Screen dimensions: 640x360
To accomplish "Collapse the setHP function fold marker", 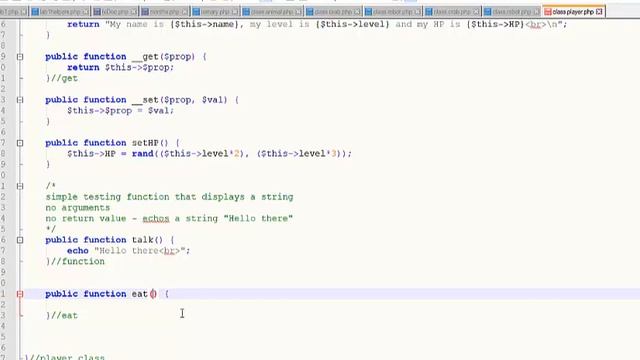I will 20,143.
